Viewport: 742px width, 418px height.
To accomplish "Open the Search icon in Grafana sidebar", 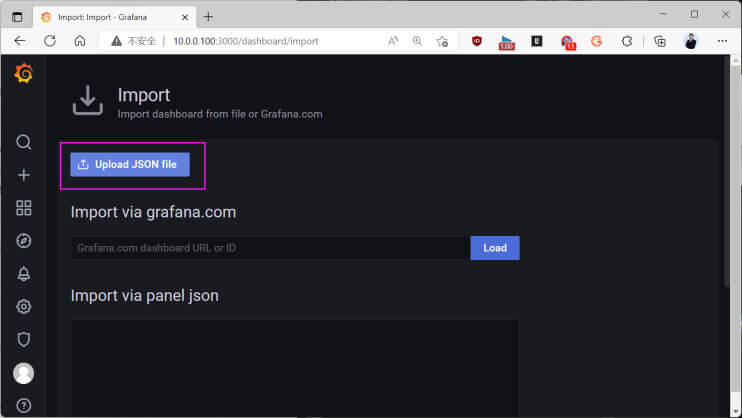I will pyautogui.click(x=24, y=142).
